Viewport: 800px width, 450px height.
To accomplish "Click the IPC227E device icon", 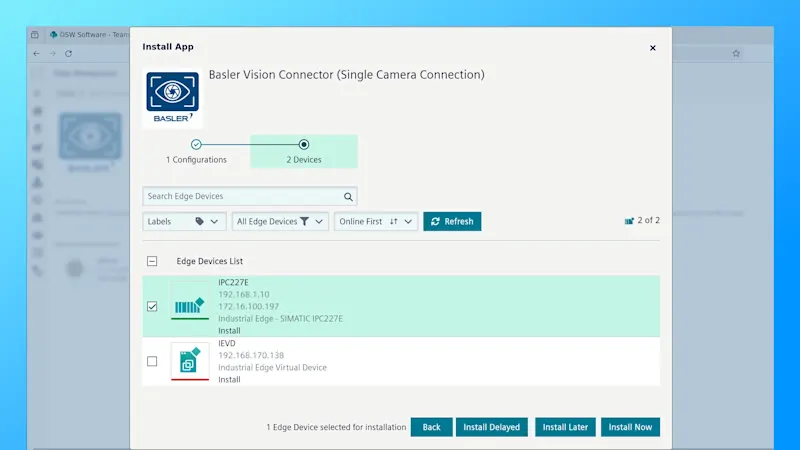I will pyautogui.click(x=190, y=301).
